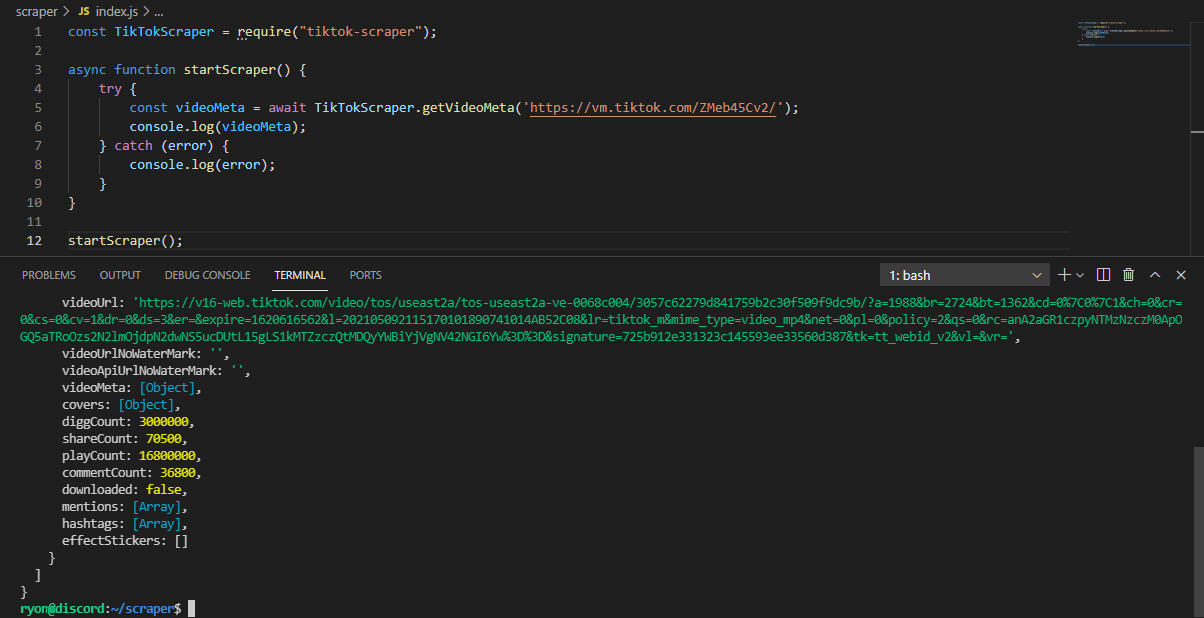Click the JS file icon in the breadcrumb

click(x=84, y=11)
